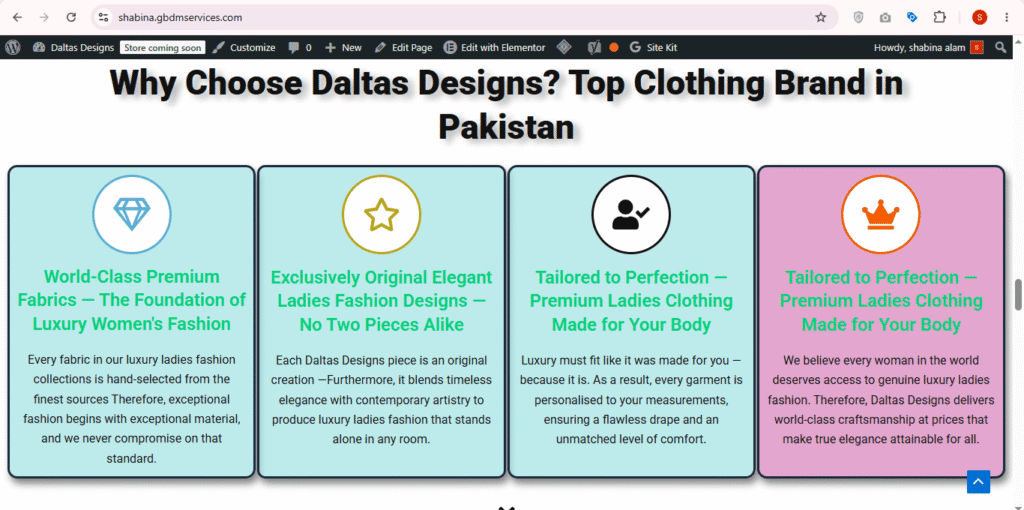Click the orange dot status indicator
Image resolution: width=1024 pixels, height=510 pixels.
click(x=614, y=48)
